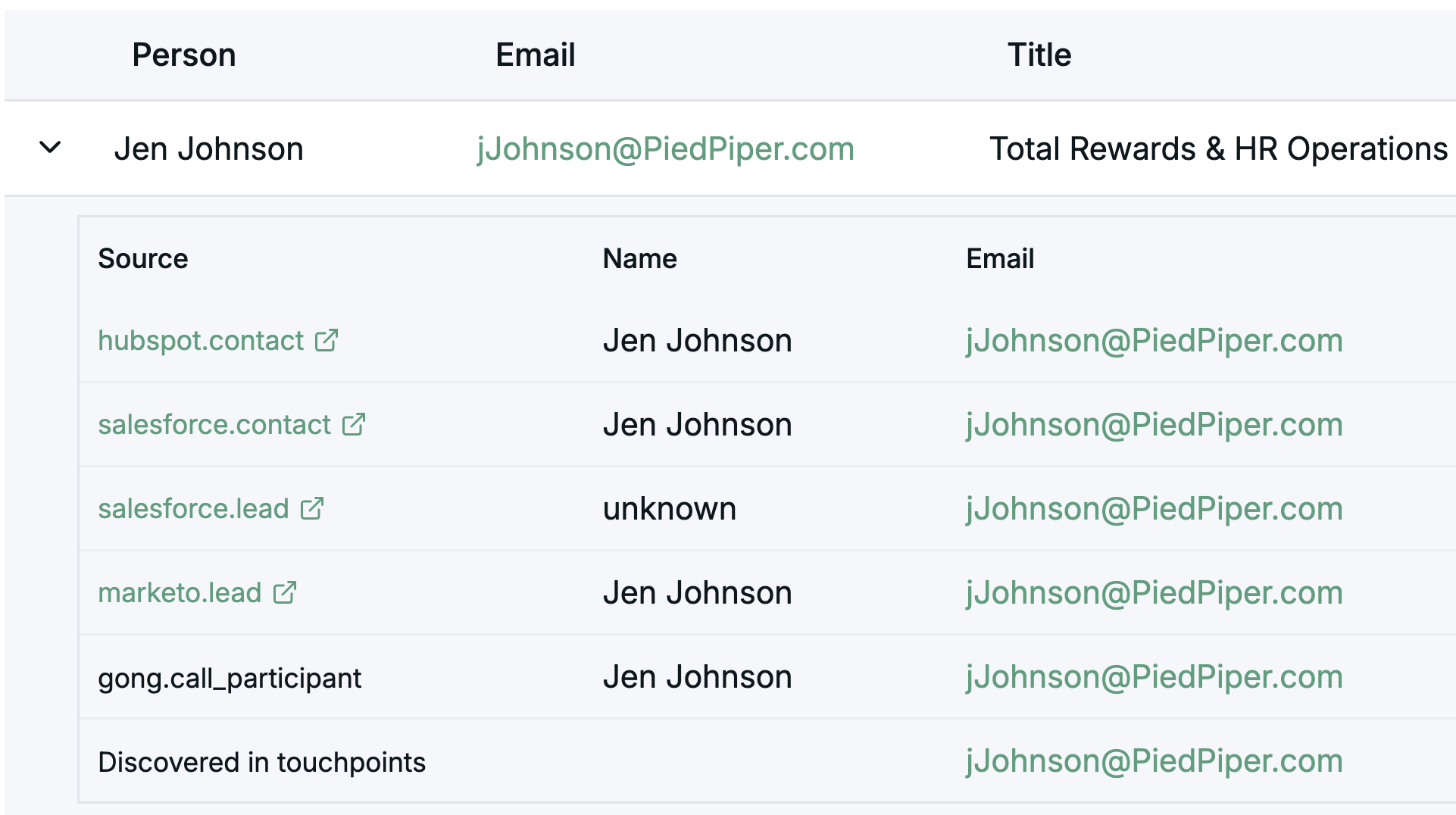This screenshot has height=815, width=1456.
Task: Click the email in the salesforce.lead row
Action: [x=1154, y=509]
